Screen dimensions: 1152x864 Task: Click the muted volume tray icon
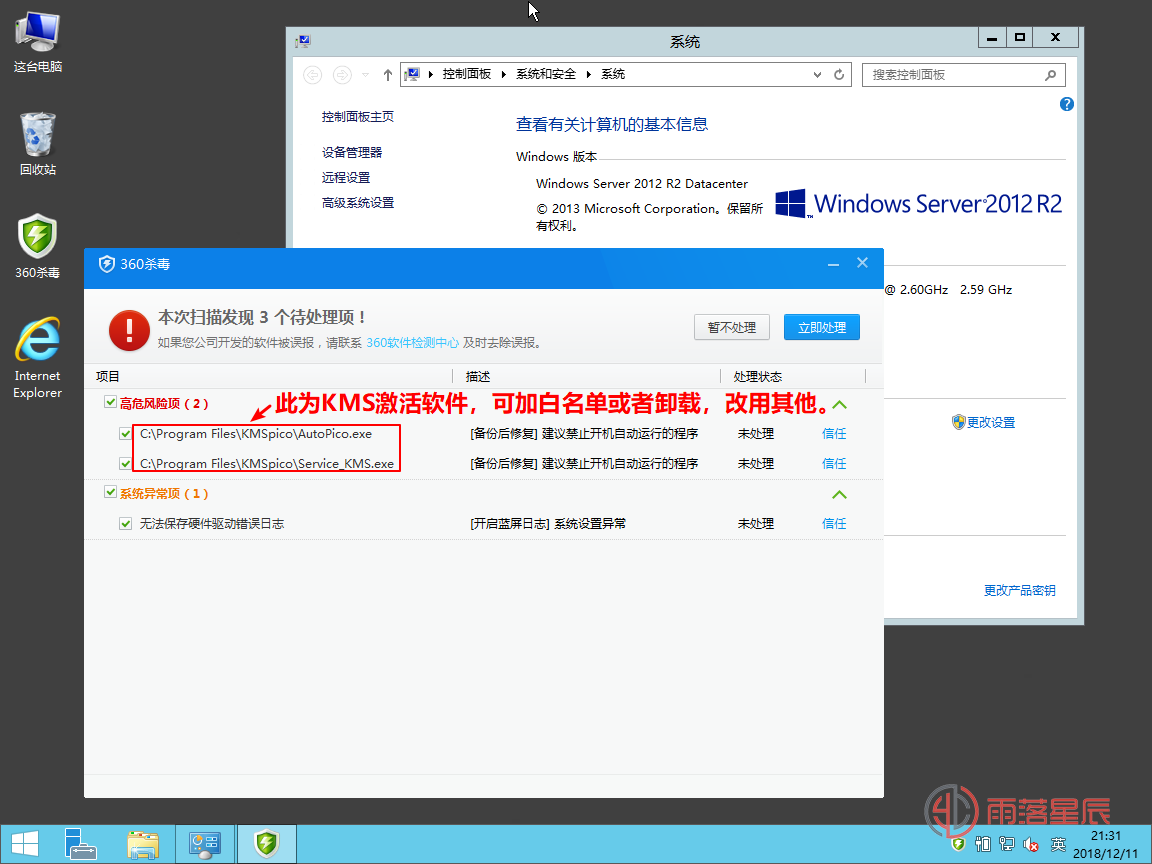[1031, 845]
